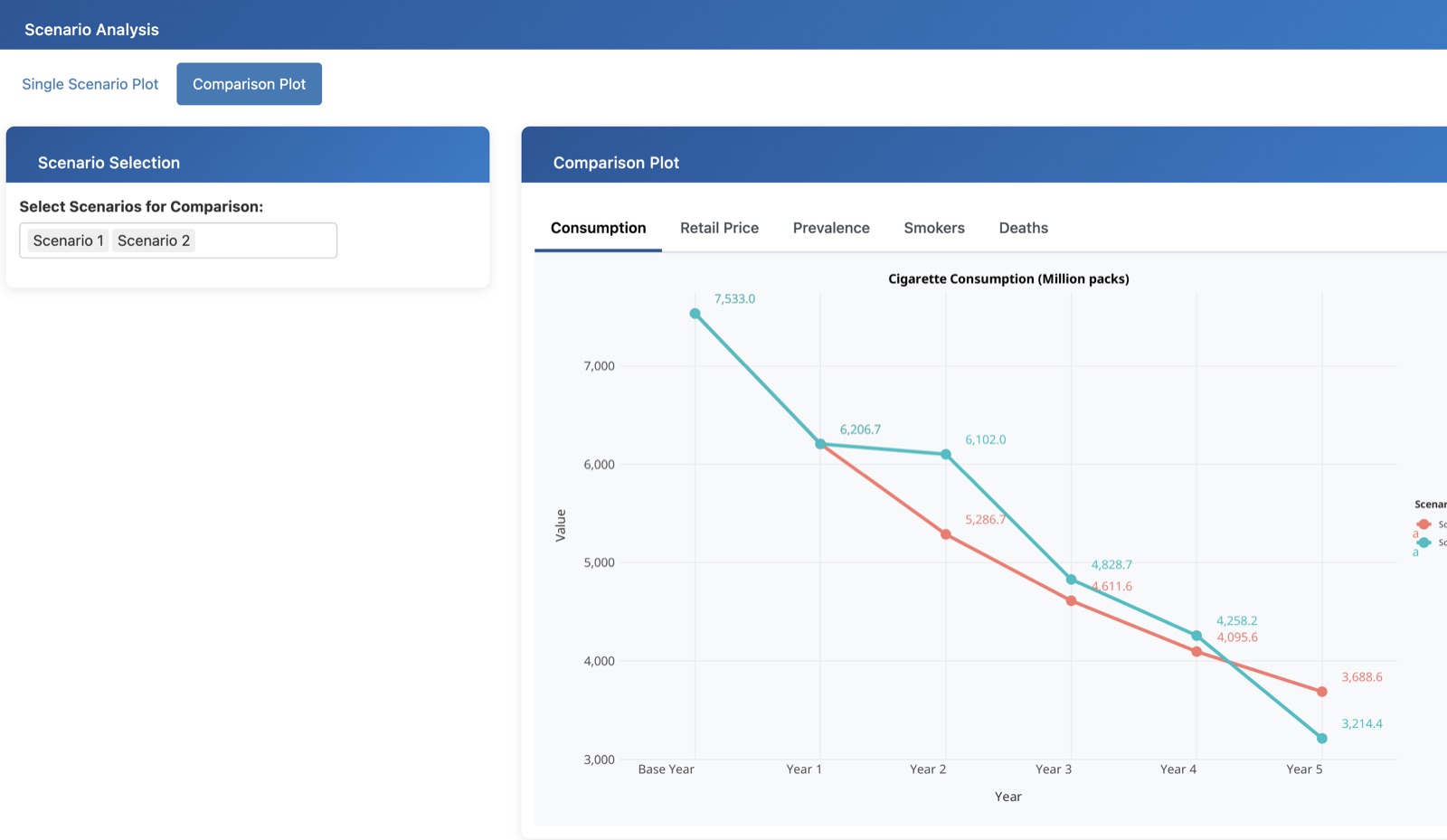This screenshot has height=840, width=1447.
Task: Click the red Scenario 1 legend marker
Action: 1424,524
